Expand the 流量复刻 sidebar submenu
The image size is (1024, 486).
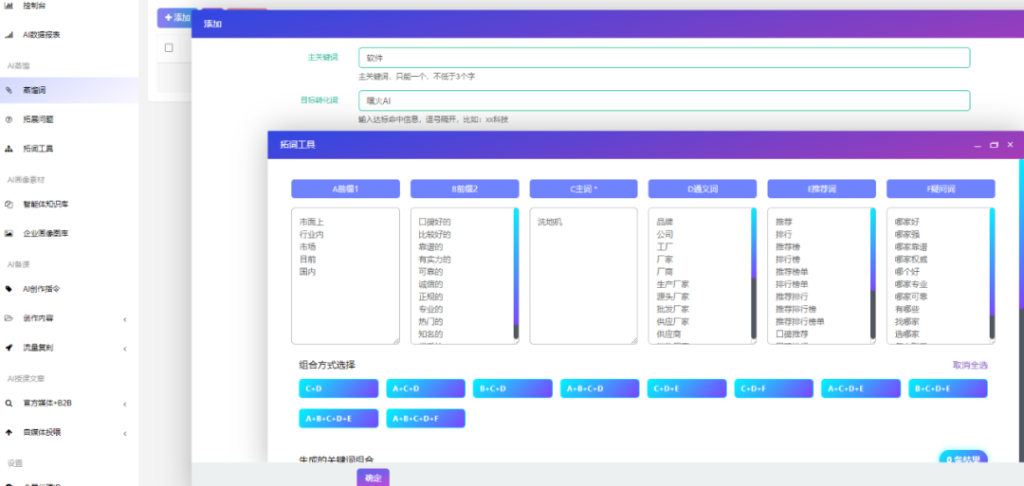[124, 348]
